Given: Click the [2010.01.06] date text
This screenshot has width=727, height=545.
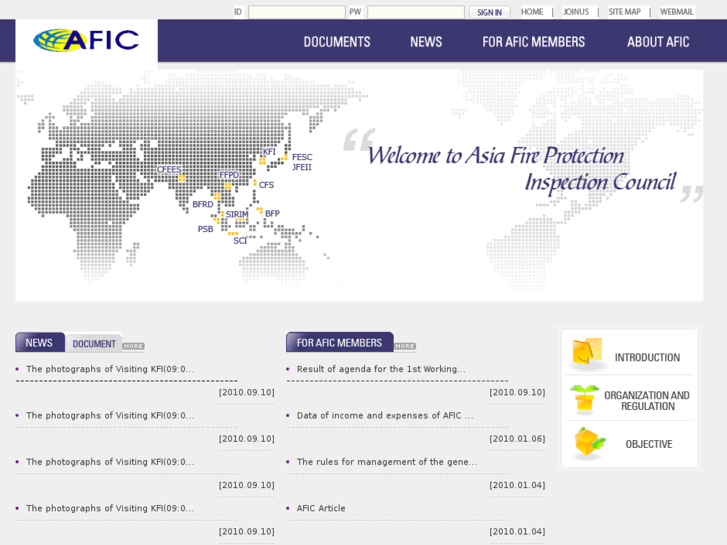Looking at the screenshot, I should [517, 439].
